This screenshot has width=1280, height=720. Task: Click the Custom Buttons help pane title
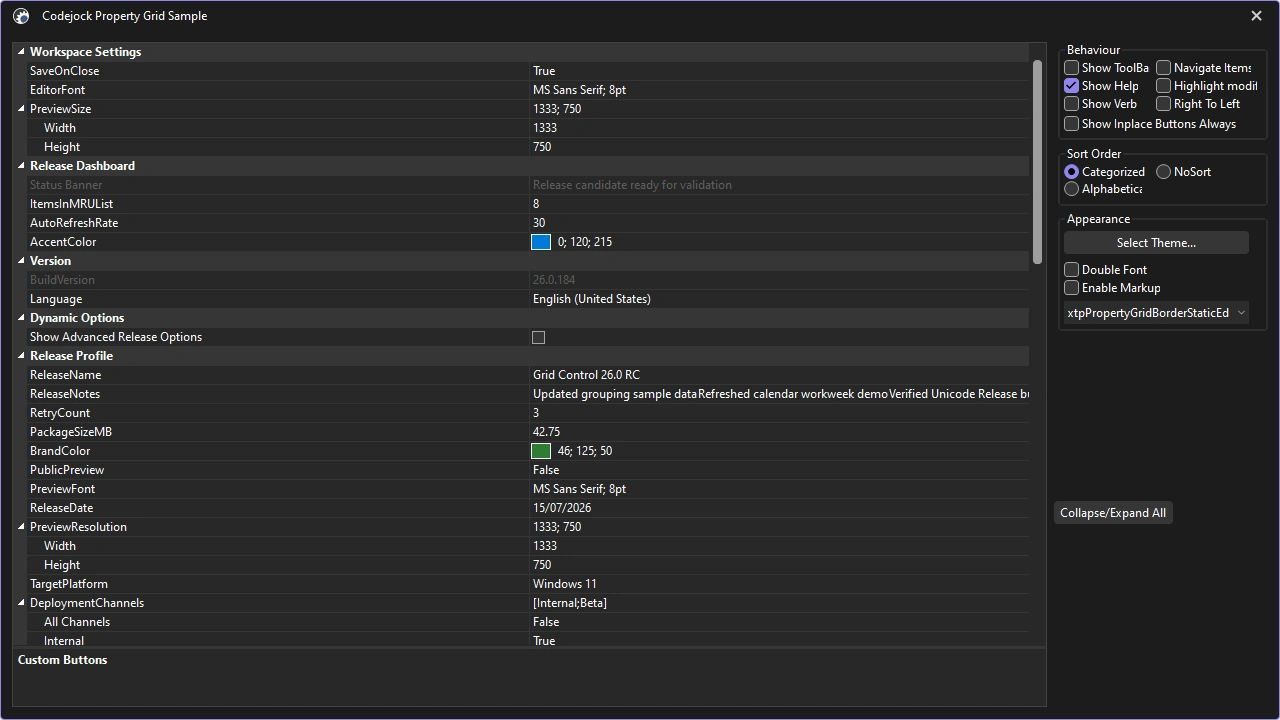click(62, 660)
